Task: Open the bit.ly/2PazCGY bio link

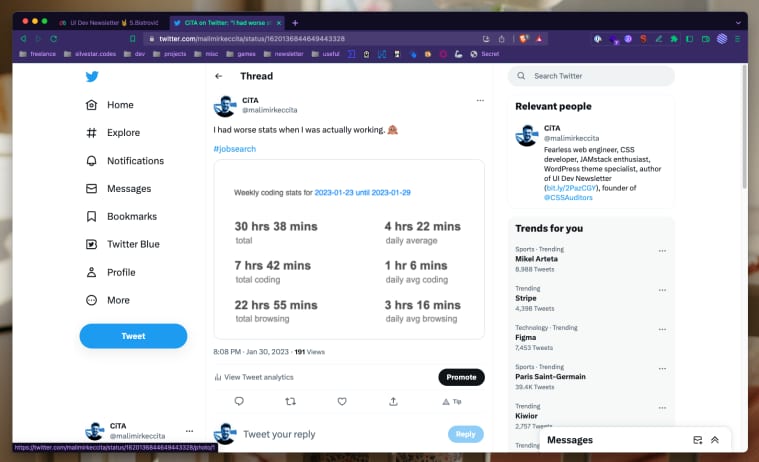Action: coord(571,188)
